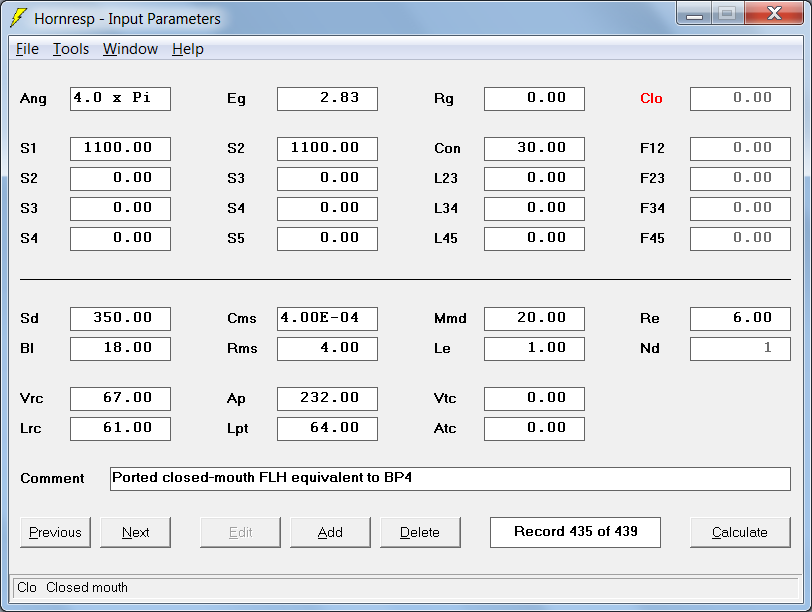Select the Vtc input field
Viewport: 812px width, 612px height.
(x=534, y=399)
